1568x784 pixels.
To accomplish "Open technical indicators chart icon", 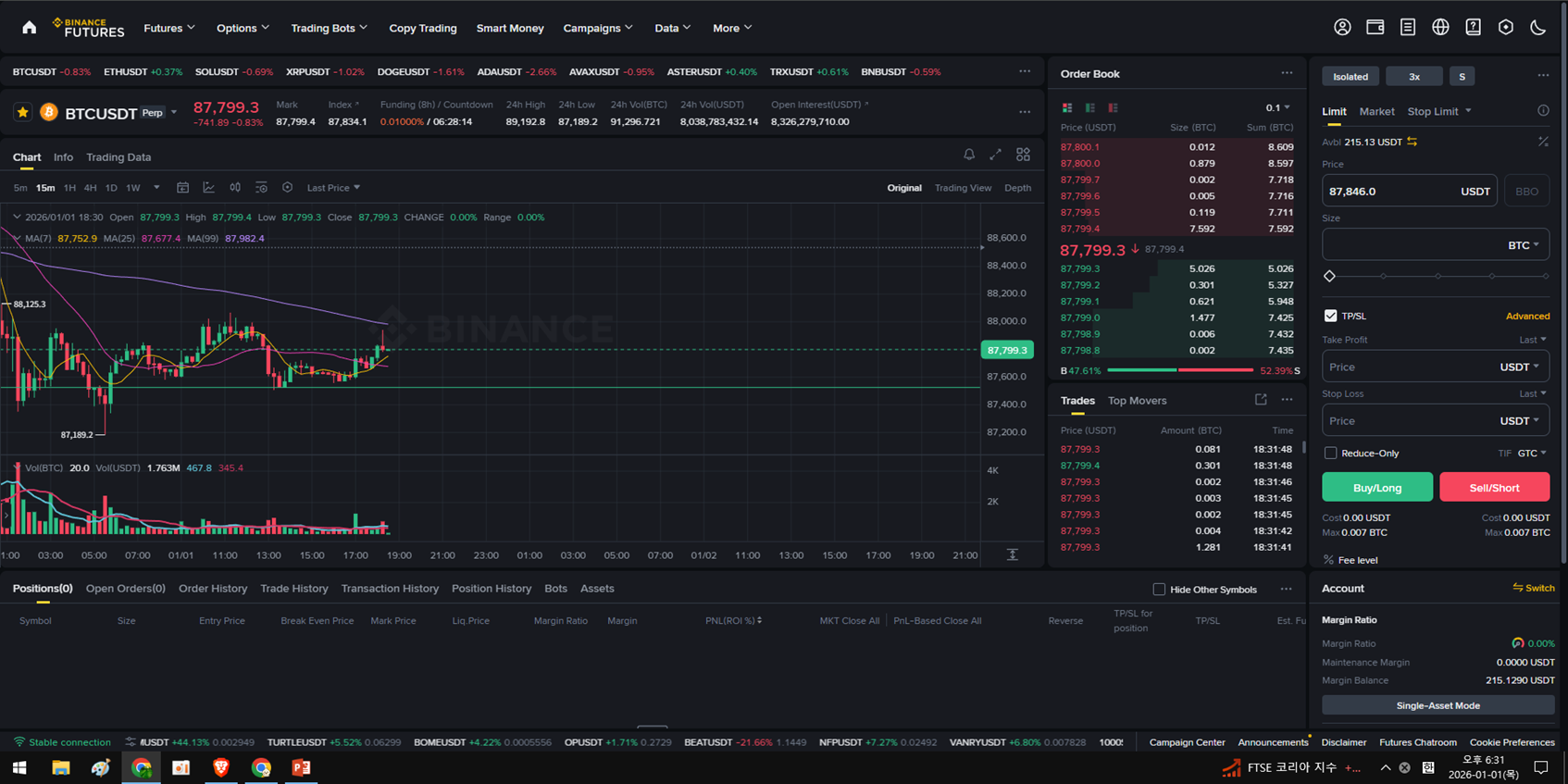I will [x=209, y=188].
